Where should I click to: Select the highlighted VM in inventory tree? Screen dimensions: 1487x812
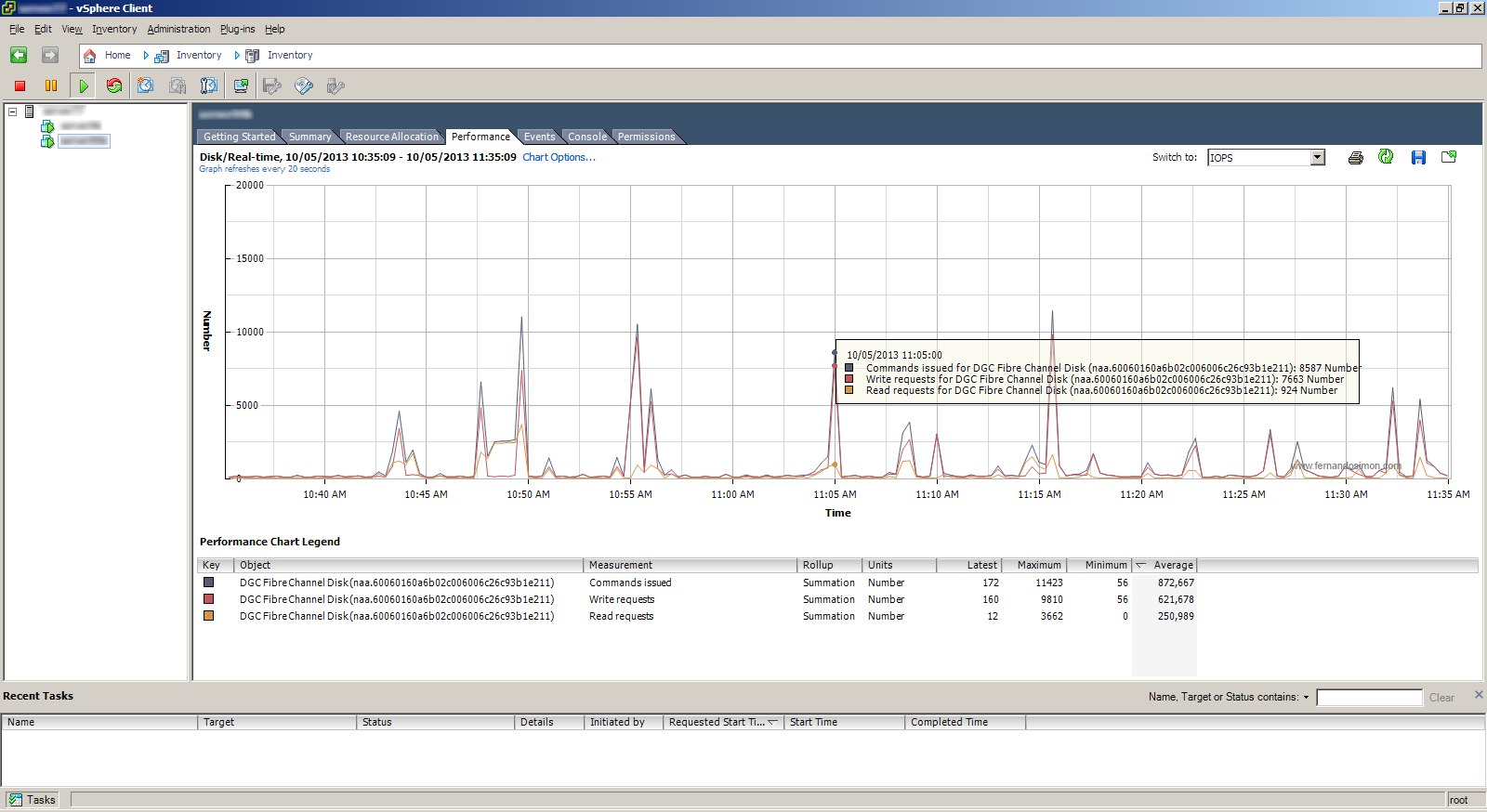tap(84, 141)
